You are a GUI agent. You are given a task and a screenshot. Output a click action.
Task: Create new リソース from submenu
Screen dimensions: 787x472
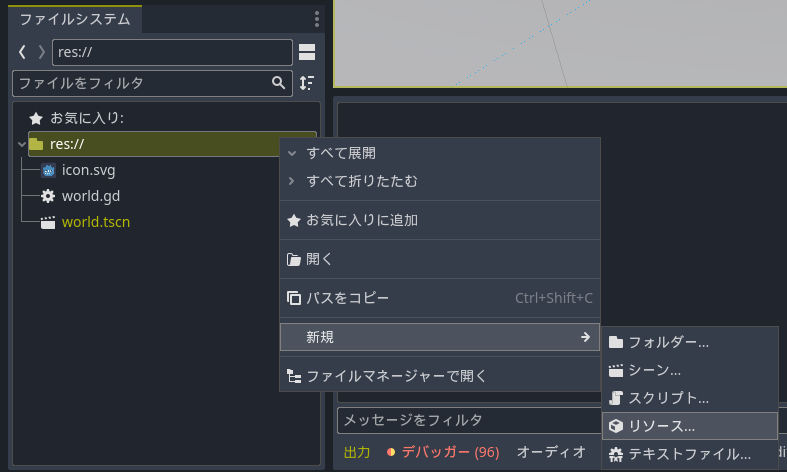point(690,426)
